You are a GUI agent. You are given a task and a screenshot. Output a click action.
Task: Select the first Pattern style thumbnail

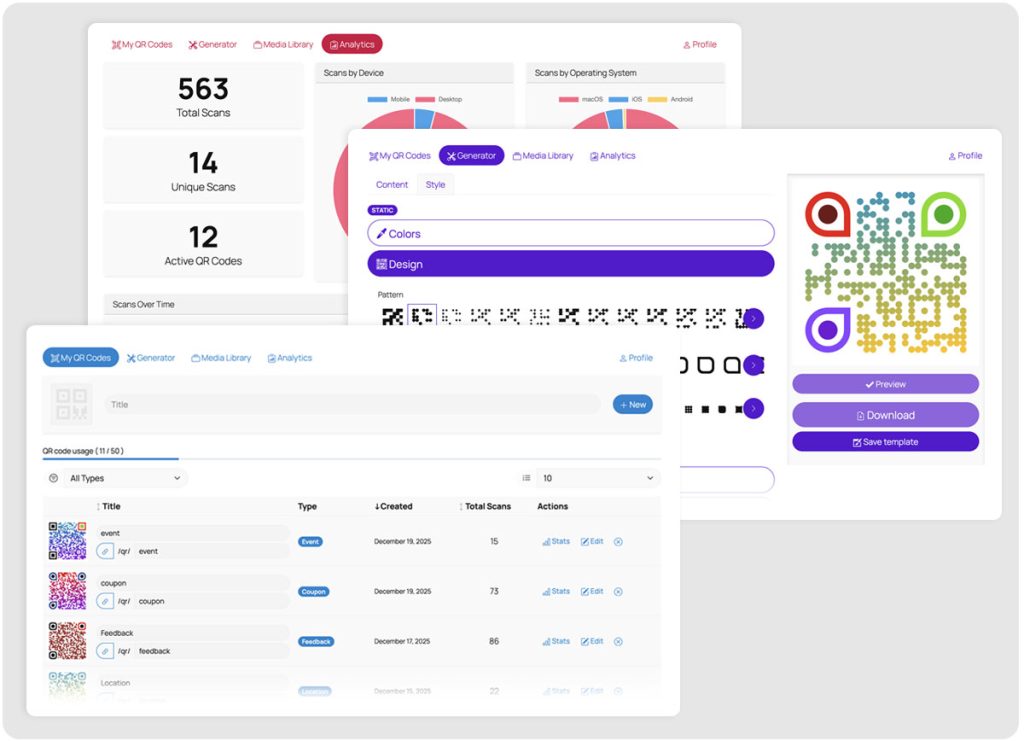tap(392, 318)
